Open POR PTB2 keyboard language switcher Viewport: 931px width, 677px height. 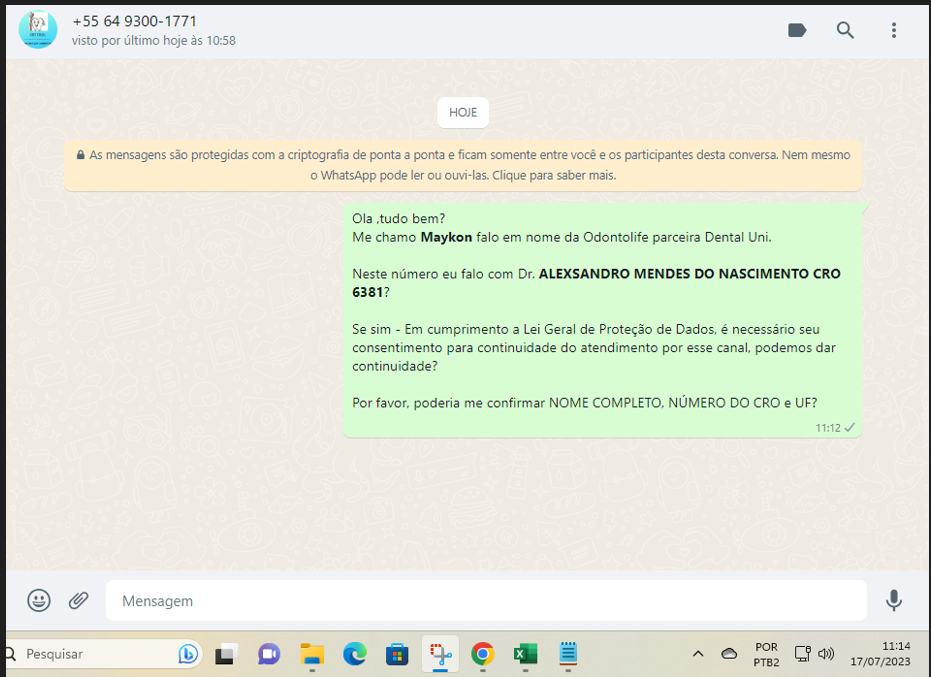point(766,654)
